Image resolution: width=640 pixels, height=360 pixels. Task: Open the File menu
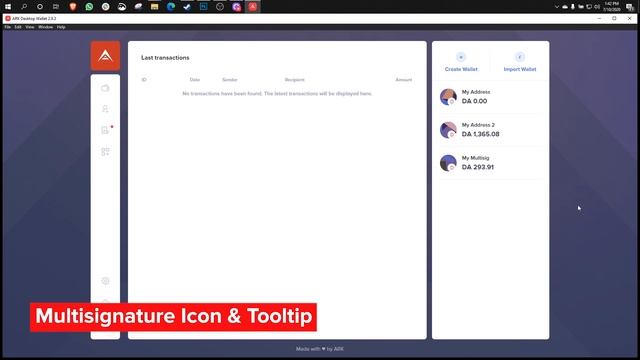tap(7, 27)
